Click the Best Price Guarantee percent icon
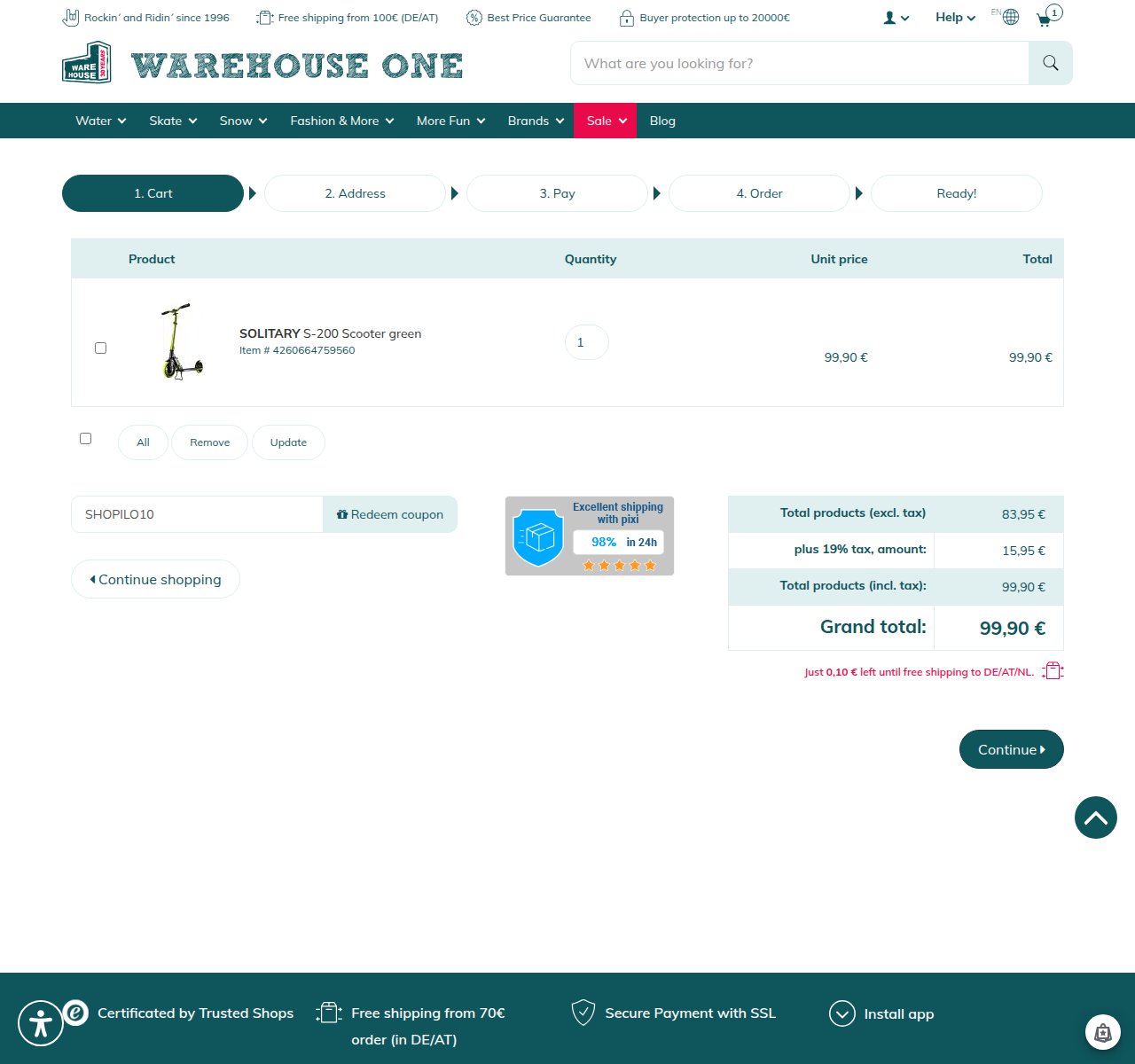Screen dimensions: 1135x1064 474,18
